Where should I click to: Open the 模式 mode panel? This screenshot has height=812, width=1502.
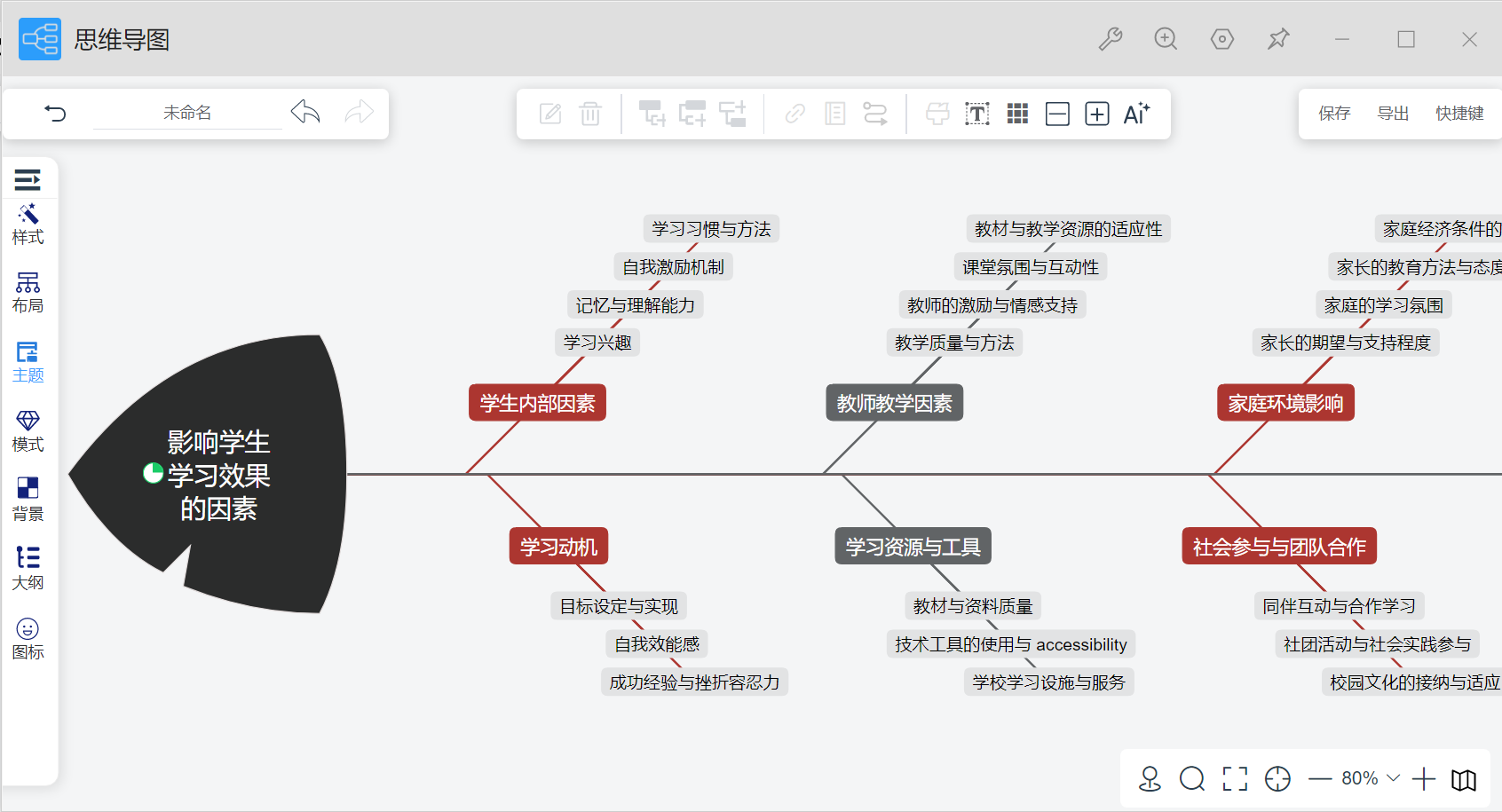28,432
